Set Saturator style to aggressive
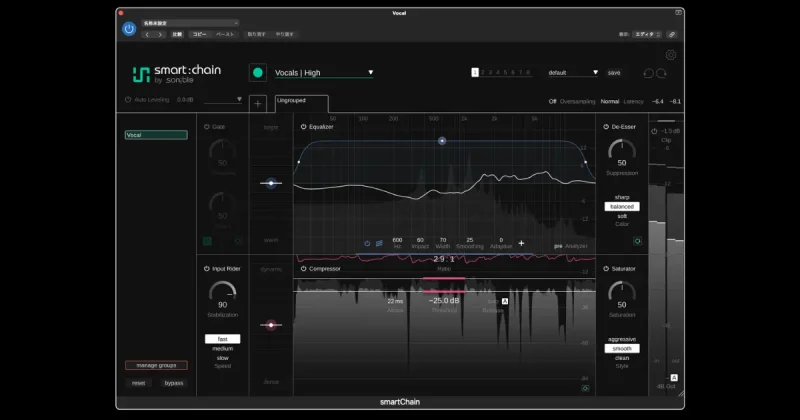Viewport: 800px width, 420px height. [x=622, y=339]
